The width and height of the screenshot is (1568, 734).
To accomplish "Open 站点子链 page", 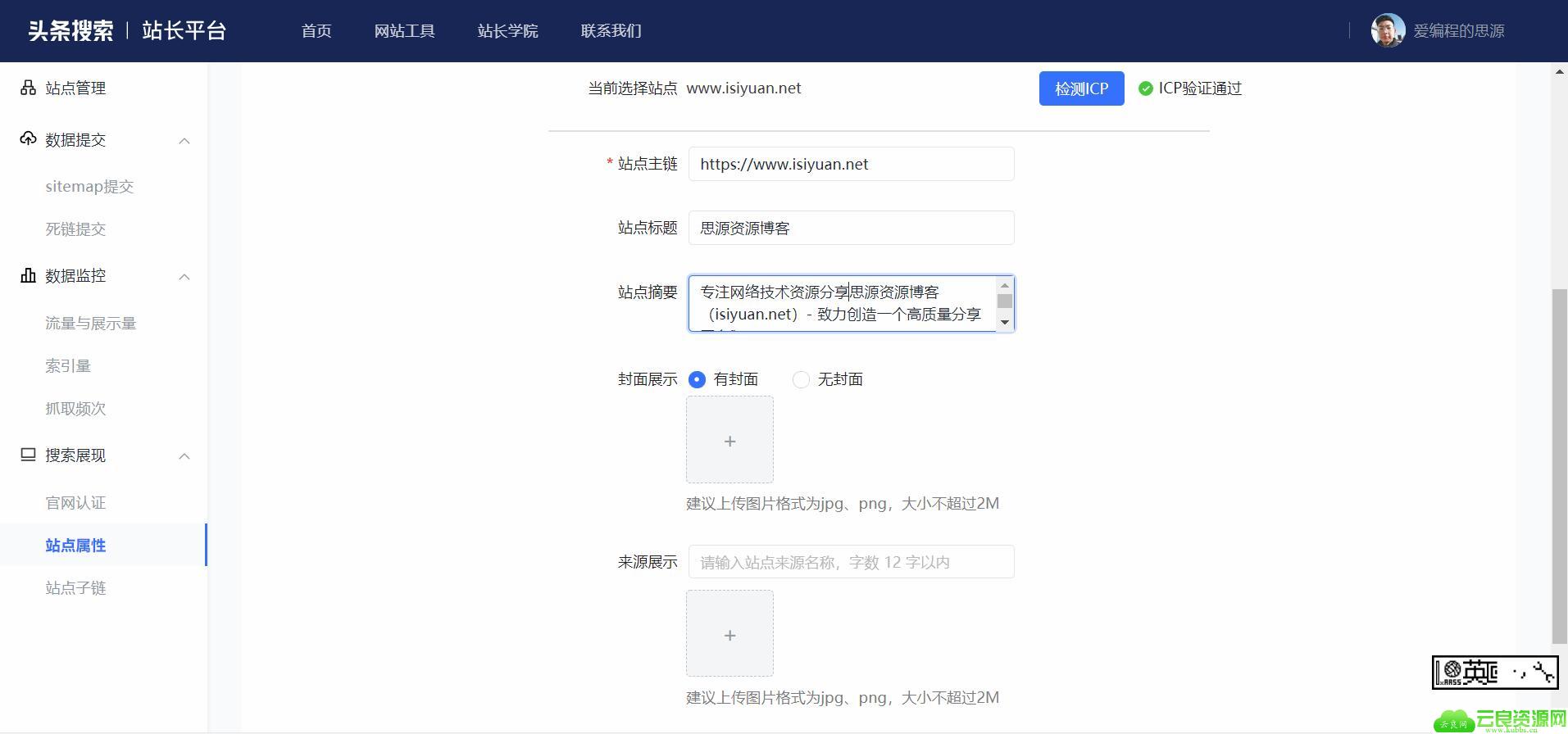I will pyautogui.click(x=75, y=588).
